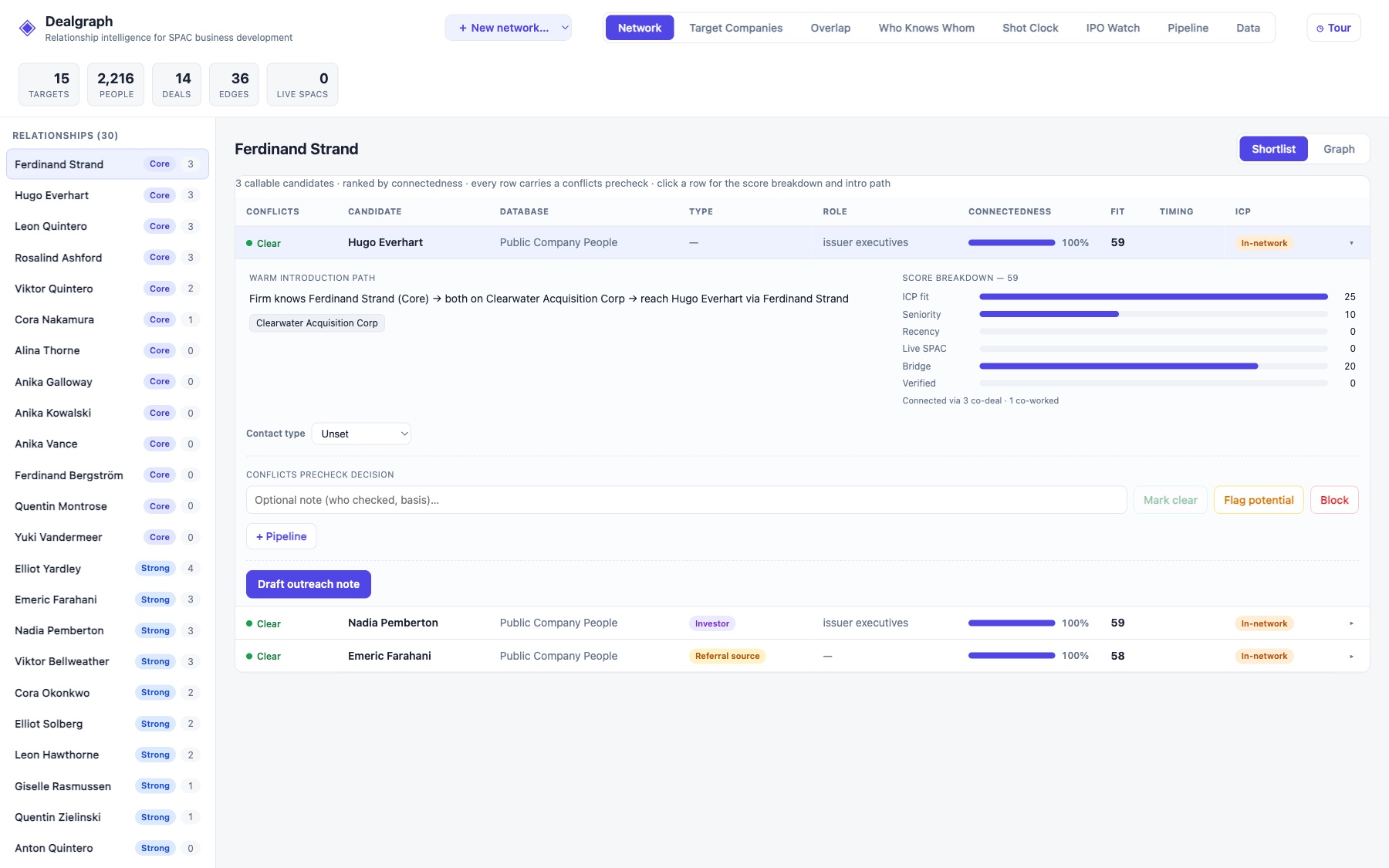Click the Referral source badge for Emeric Farahani
The width and height of the screenshot is (1389, 868).
click(x=727, y=656)
